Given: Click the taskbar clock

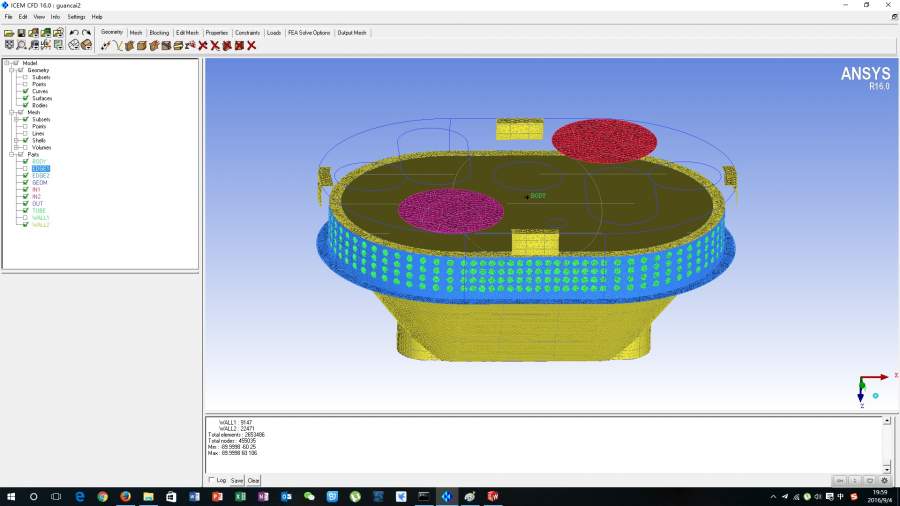Looking at the screenshot, I should (x=879, y=496).
